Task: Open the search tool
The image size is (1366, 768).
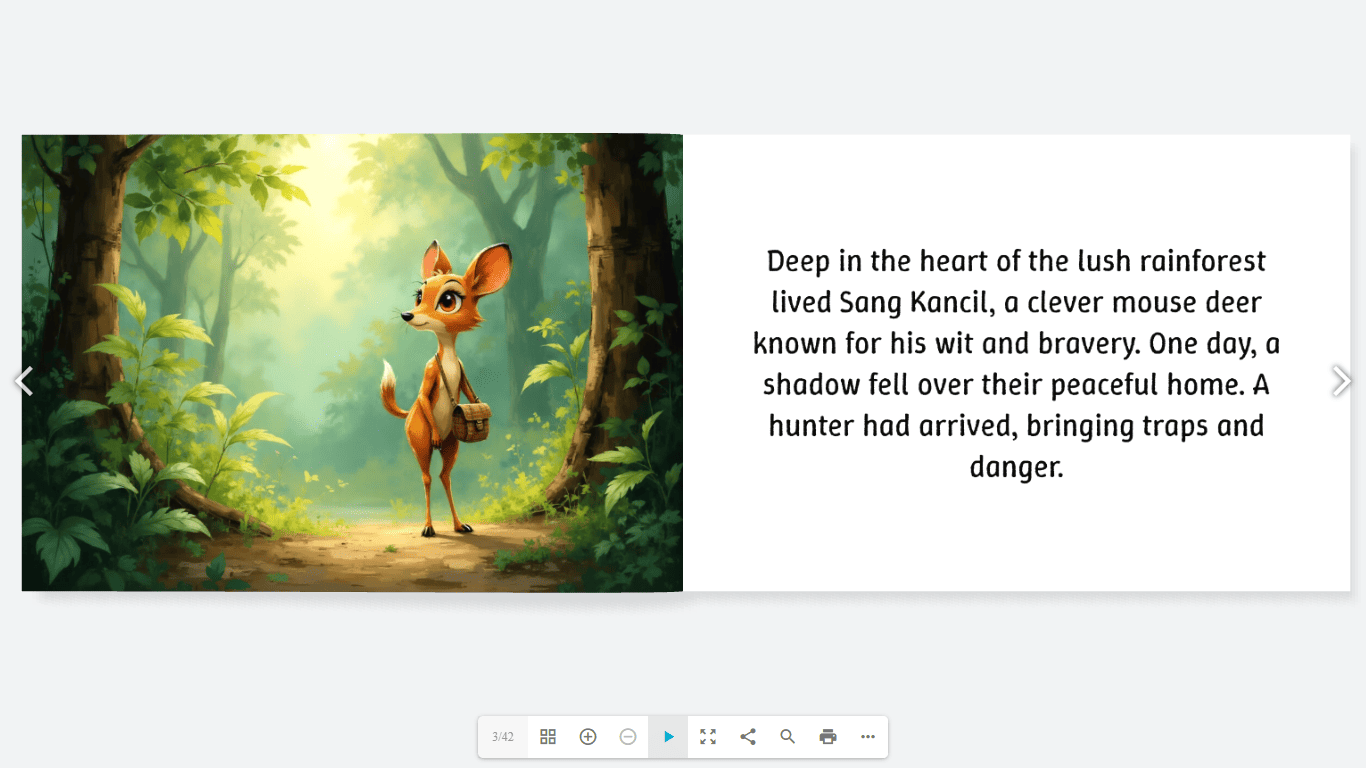Action: [x=788, y=737]
